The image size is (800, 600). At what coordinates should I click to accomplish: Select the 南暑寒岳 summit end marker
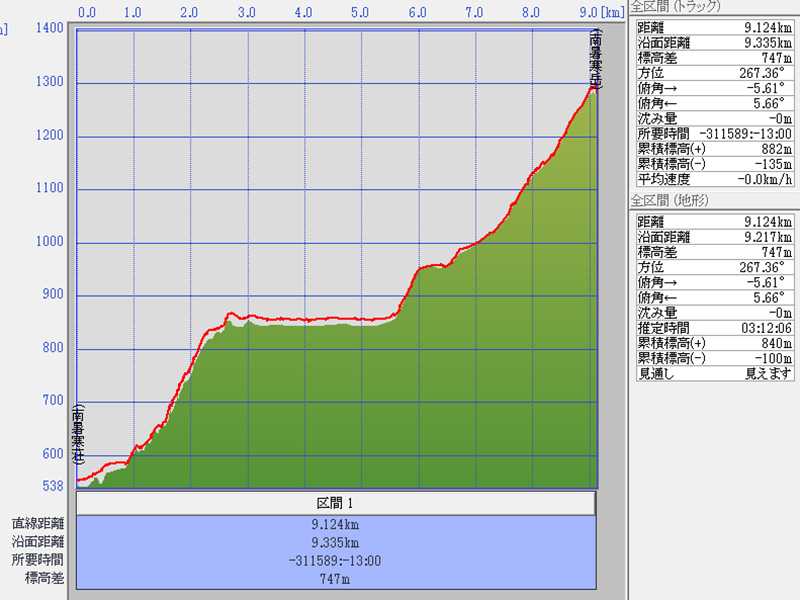(595, 57)
